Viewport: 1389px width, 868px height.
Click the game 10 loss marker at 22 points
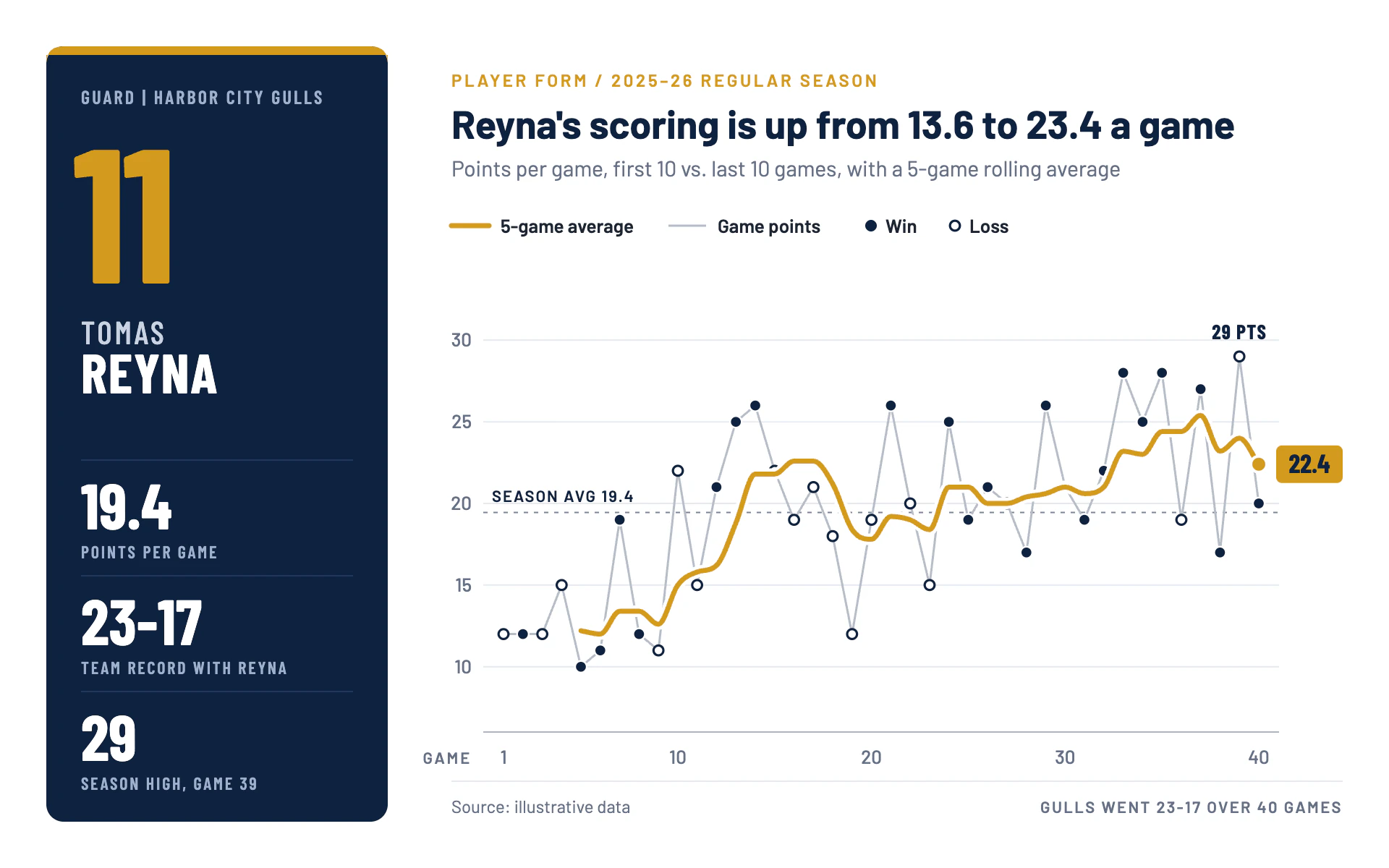click(x=678, y=471)
